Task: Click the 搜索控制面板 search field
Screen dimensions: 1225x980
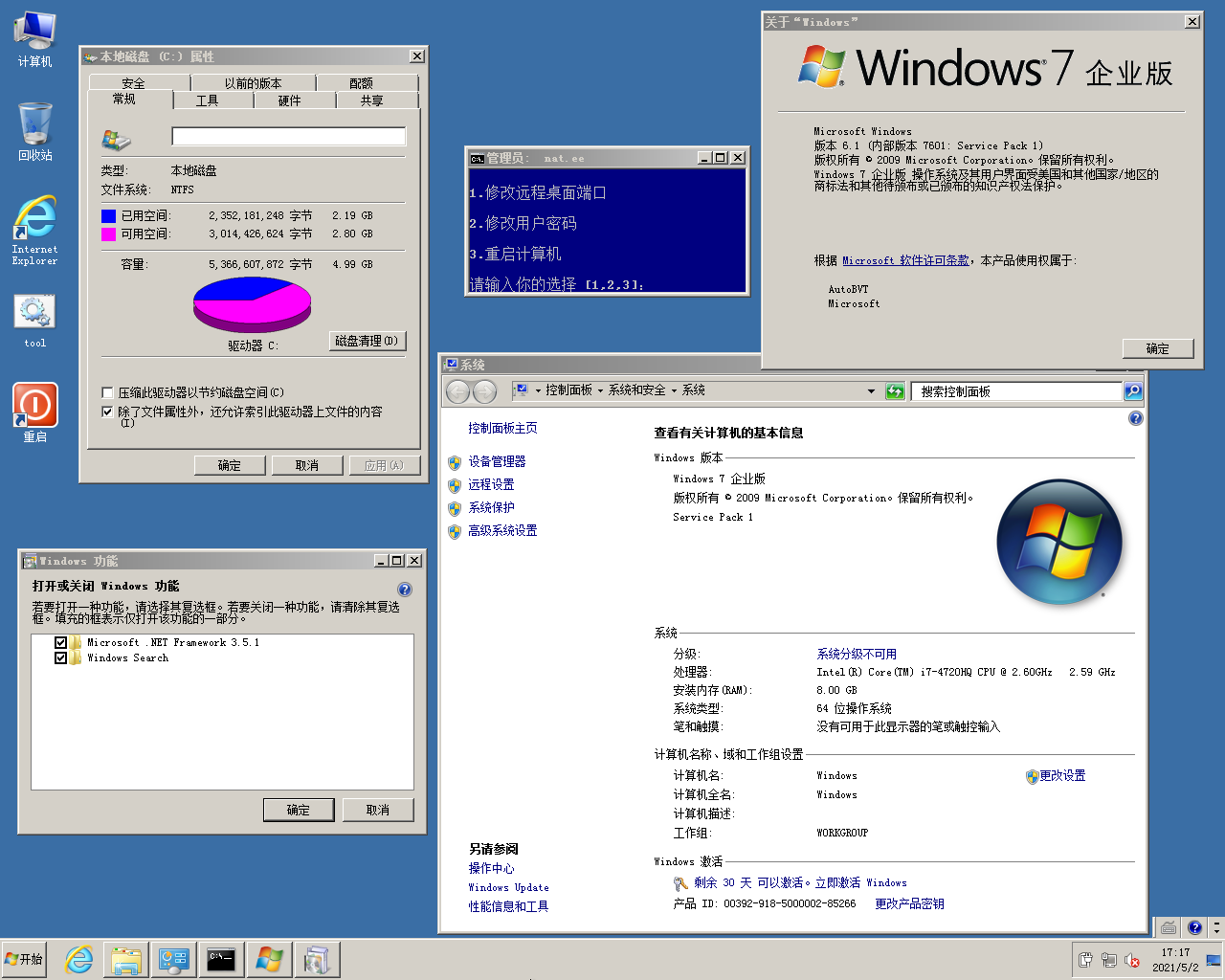Action: [x=1014, y=391]
